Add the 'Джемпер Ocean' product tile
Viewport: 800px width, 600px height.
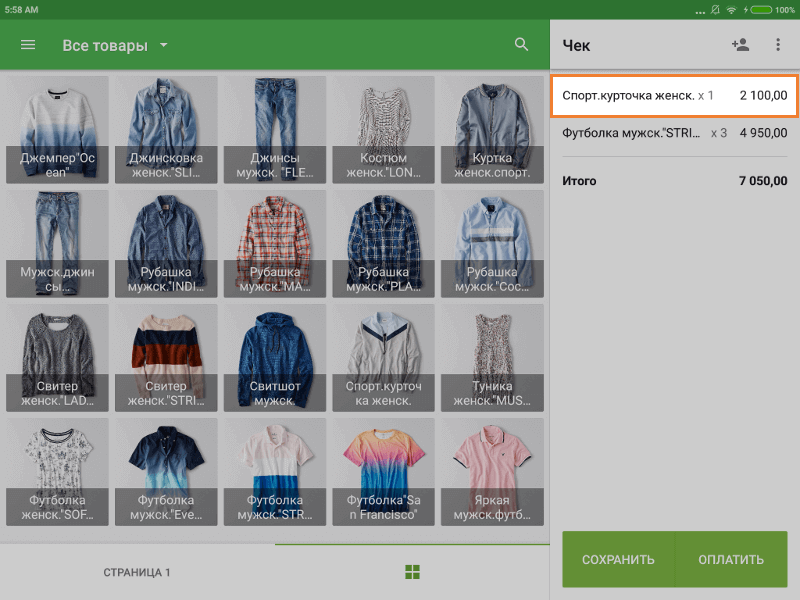[58, 130]
